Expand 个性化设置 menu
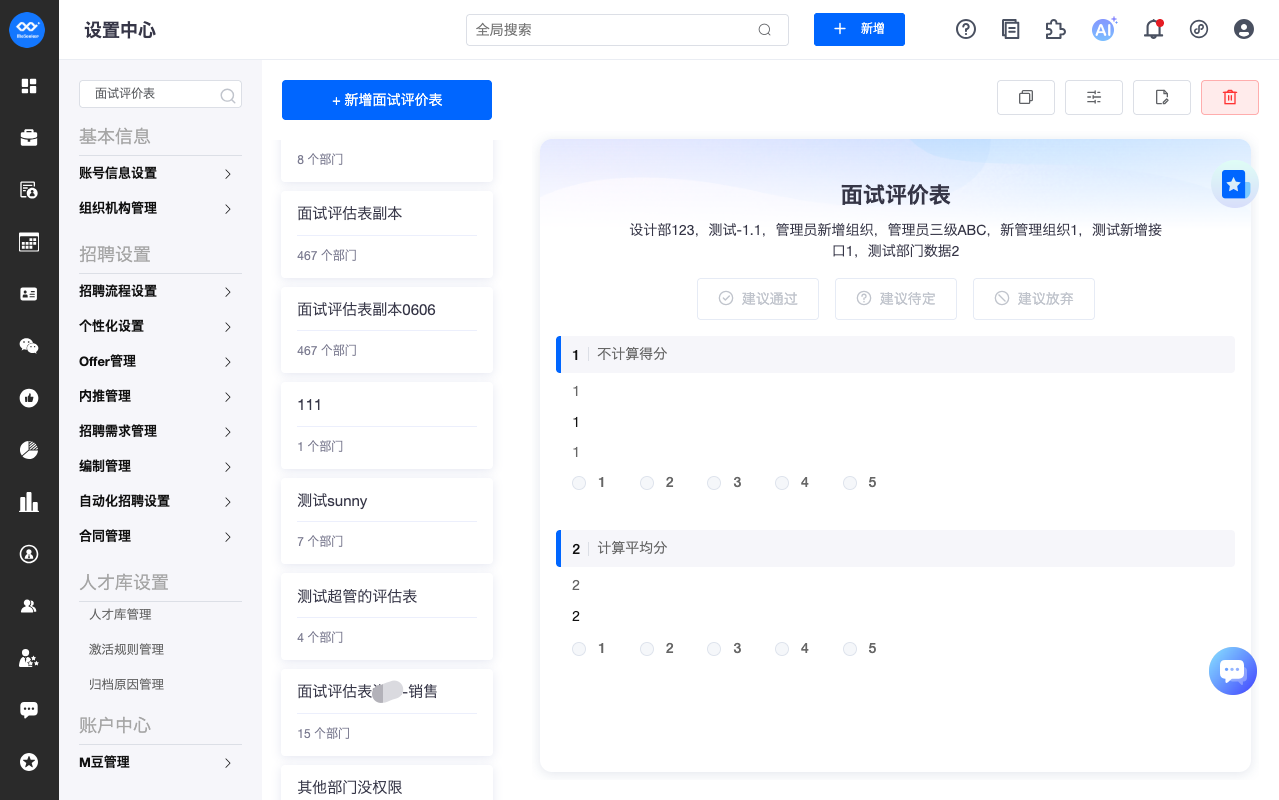The width and height of the screenshot is (1279, 800). [160, 326]
